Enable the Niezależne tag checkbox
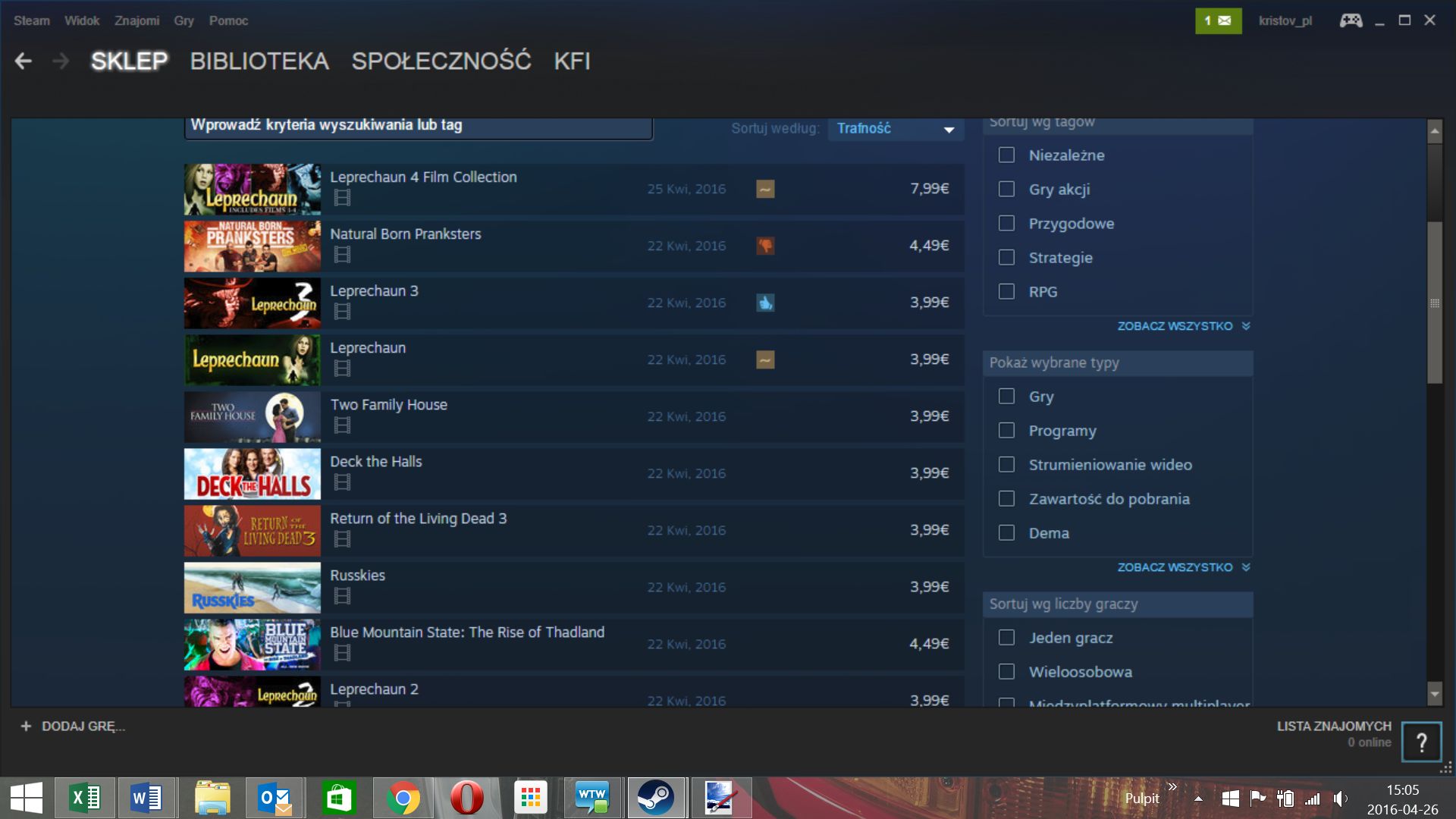 pos(1006,155)
